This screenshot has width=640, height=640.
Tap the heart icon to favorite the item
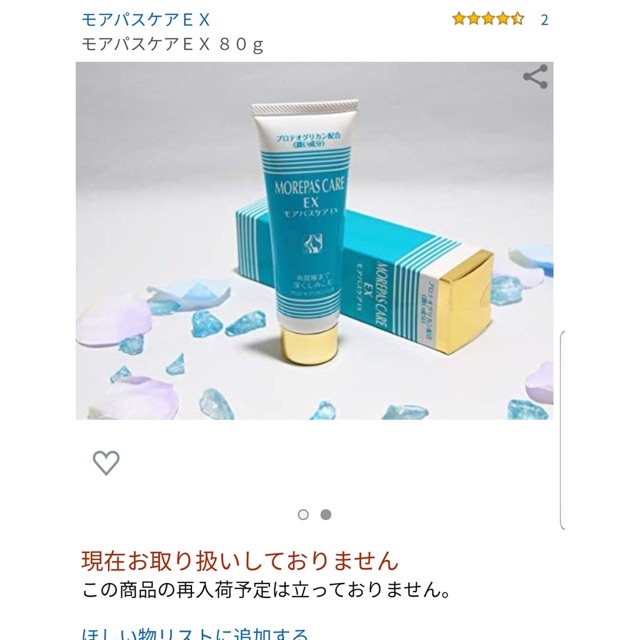[106, 463]
